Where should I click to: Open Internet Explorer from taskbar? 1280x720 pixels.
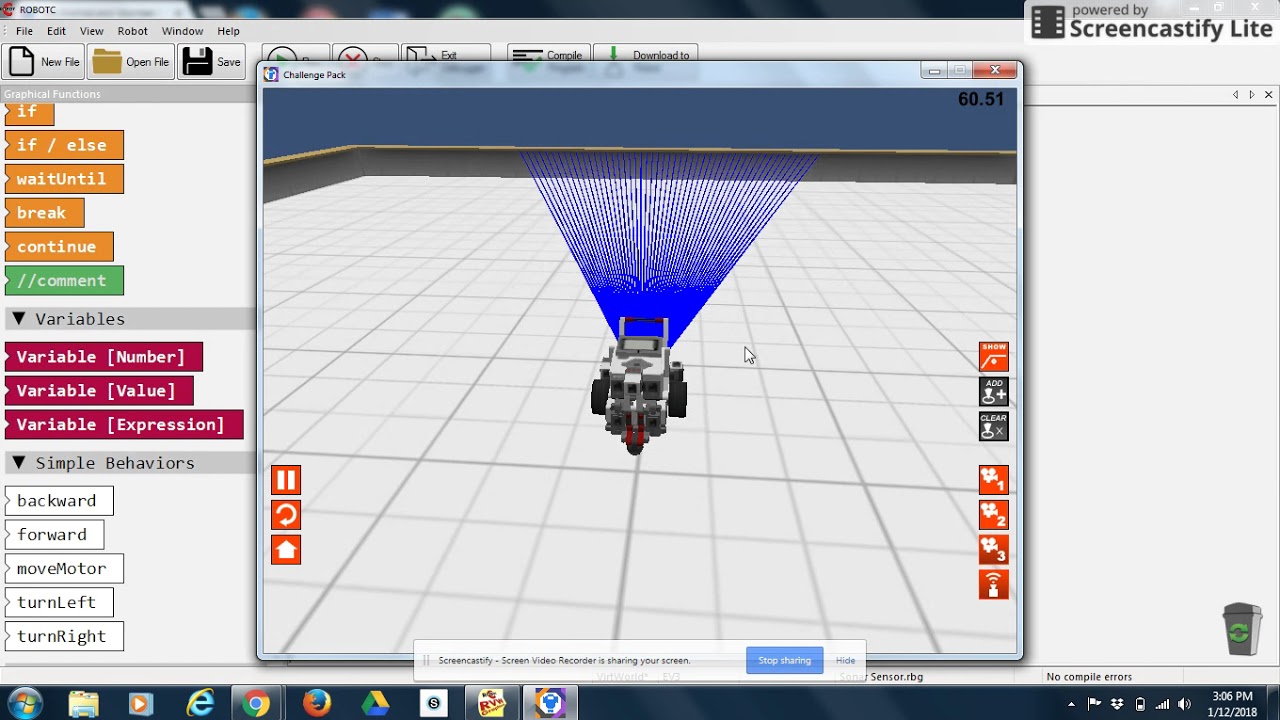pyautogui.click(x=200, y=704)
